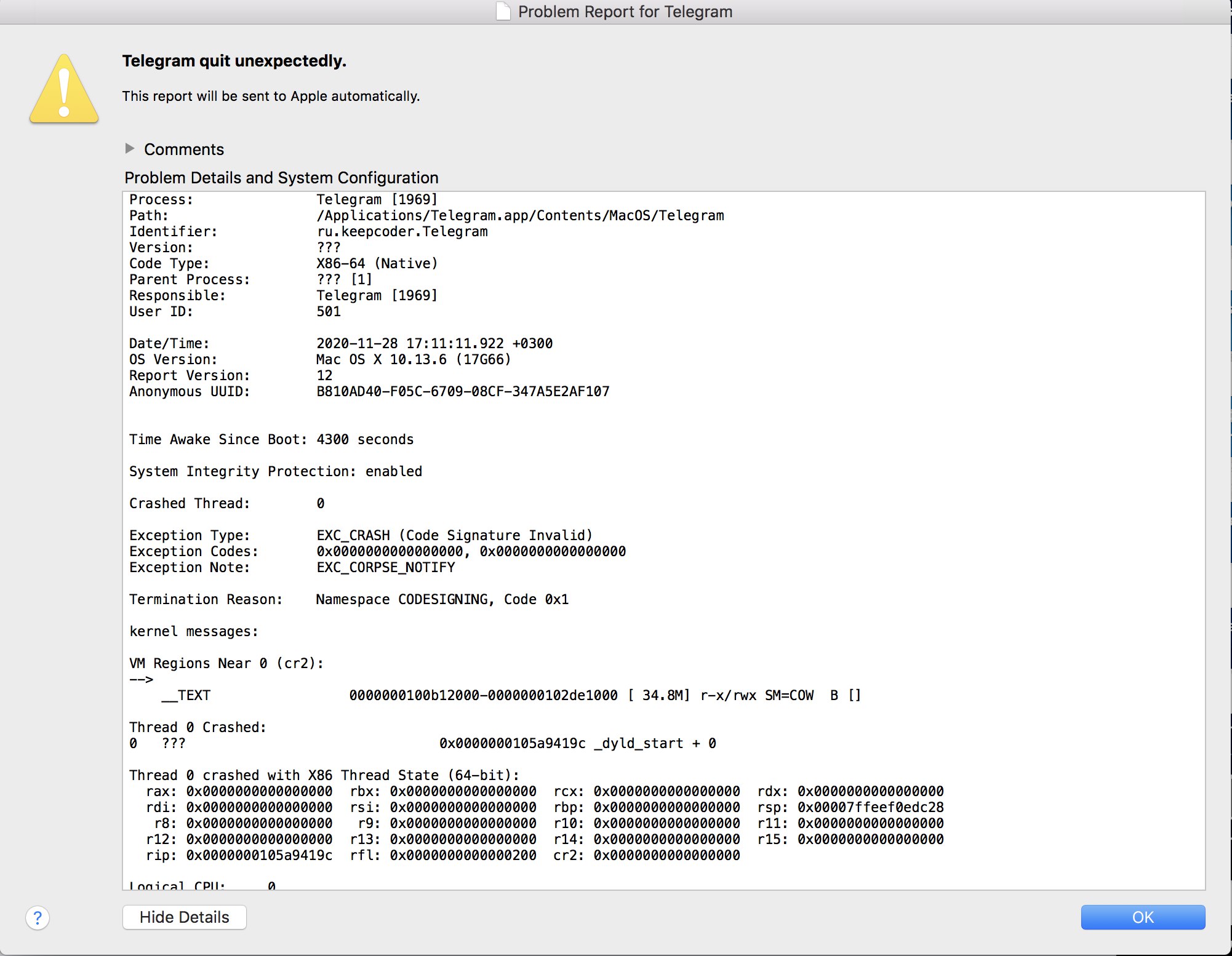Click the Report Version value '12'
The width and height of the screenshot is (1232, 956).
pos(324,375)
